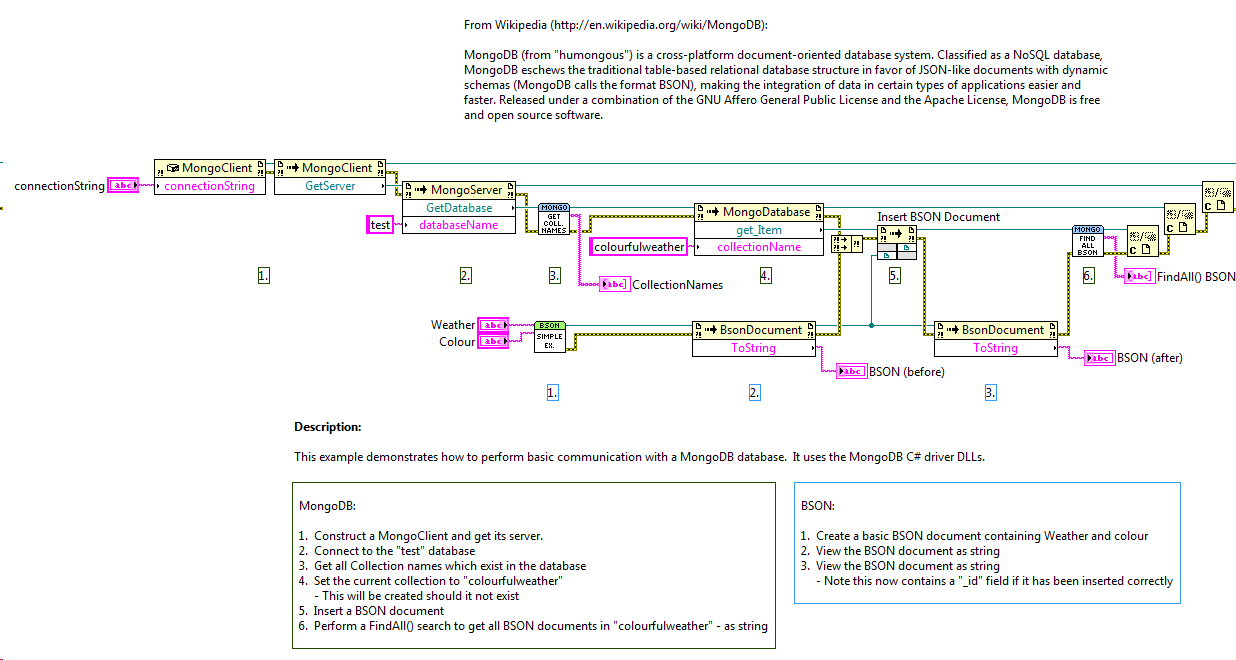Click the MongoDatabase property node header
The height and width of the screenshot is (660, 1236).
tap(759, 212)
